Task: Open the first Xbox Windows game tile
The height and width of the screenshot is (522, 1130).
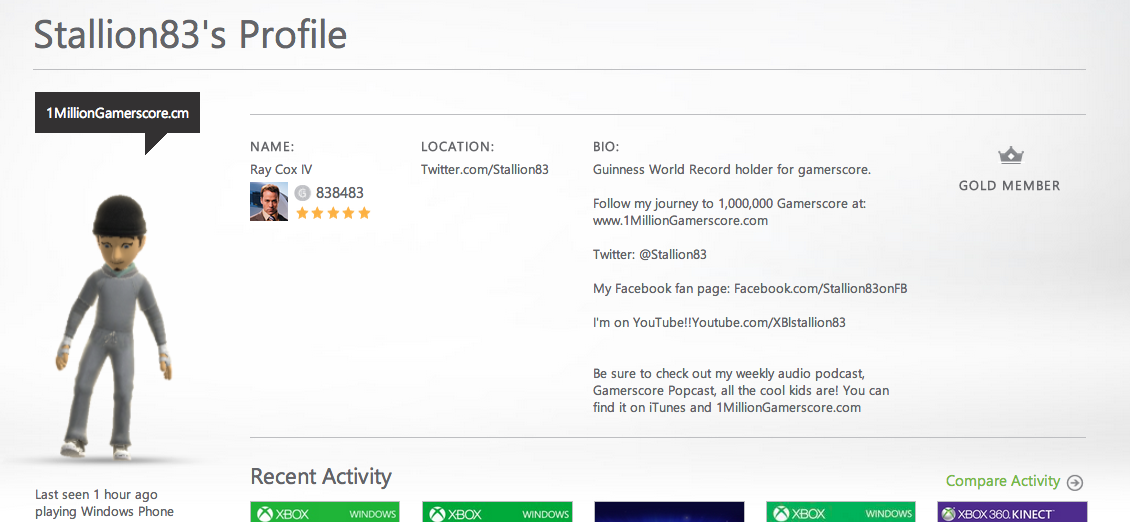Action: coord(325,512)
